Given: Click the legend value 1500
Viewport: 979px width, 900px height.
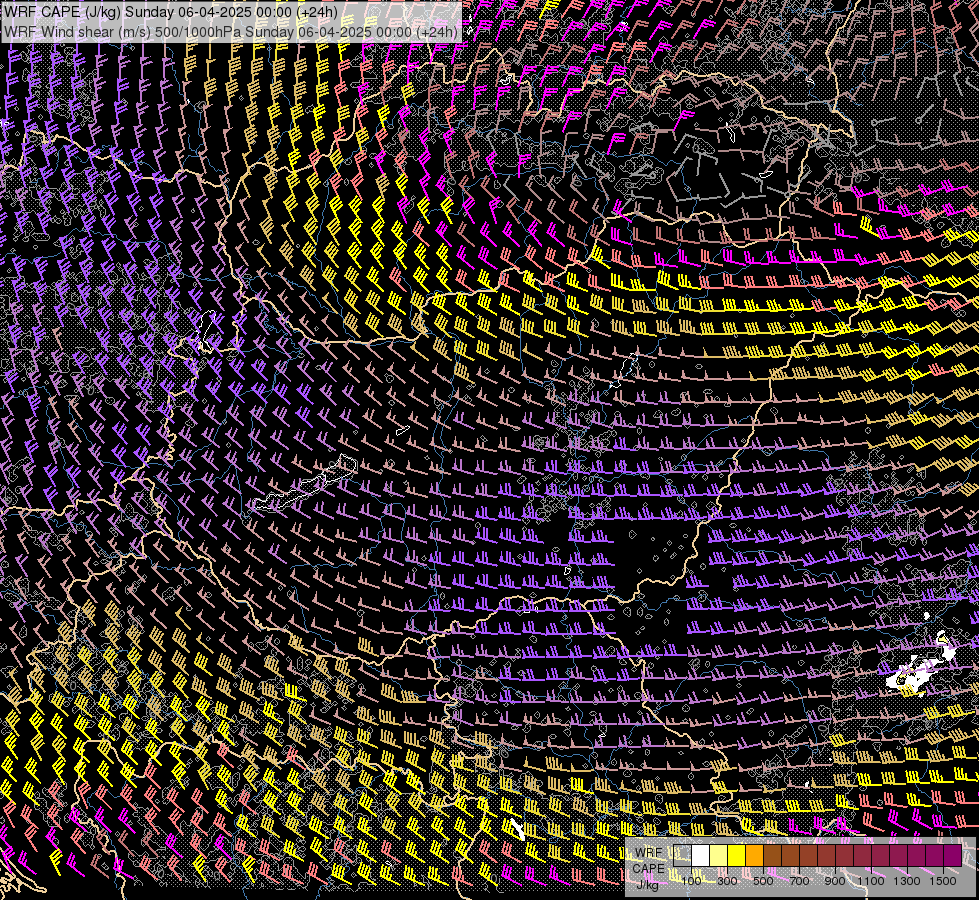Looking at the screenshot, I should pyautogui.click(x=943, y=881).
